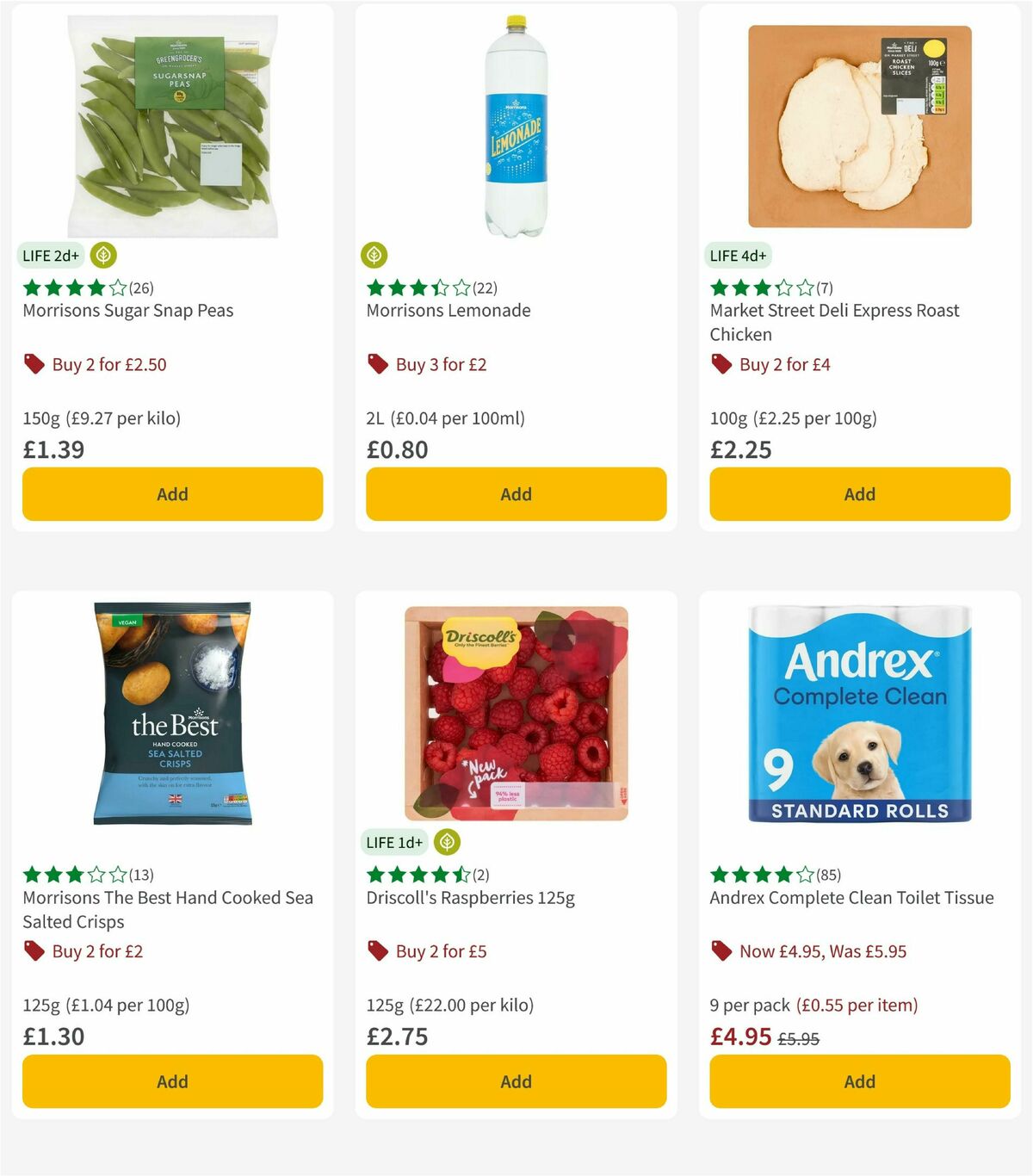Click the leaf icon next to Driscoll's Raspberries badge

pos(447,842)
